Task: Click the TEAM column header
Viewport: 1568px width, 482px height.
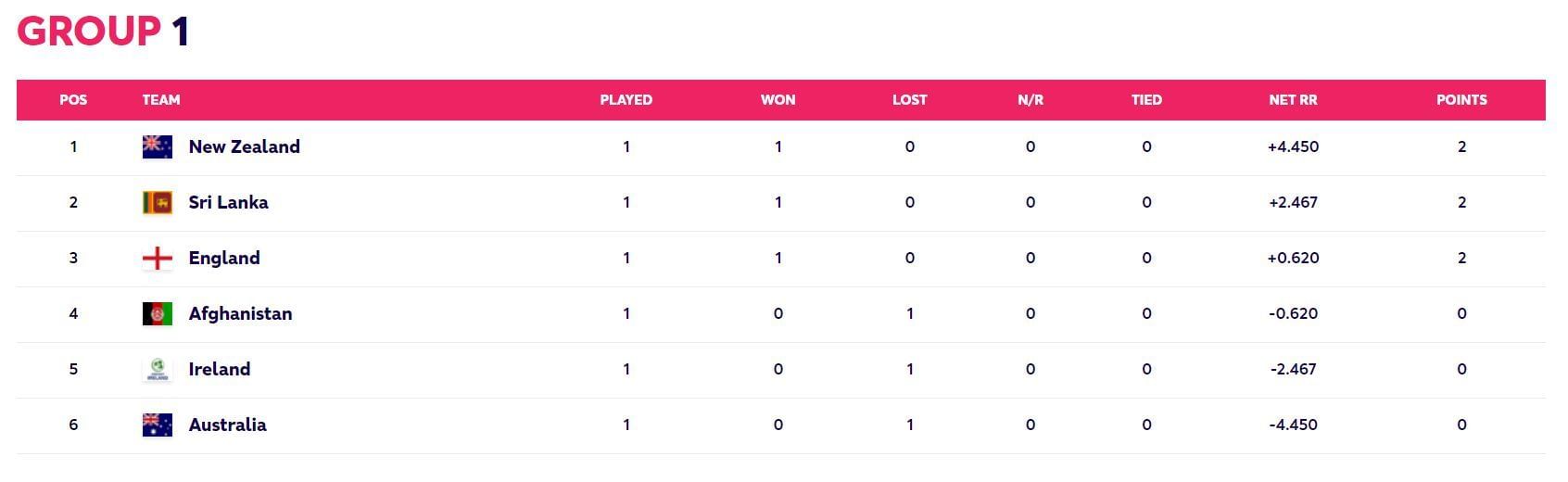Action: tap(161, 99)
